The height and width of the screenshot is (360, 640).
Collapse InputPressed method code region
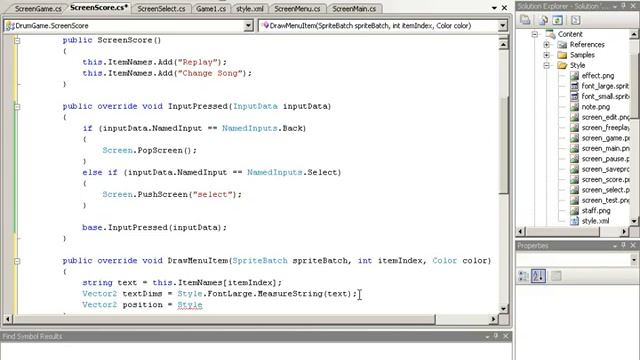click(17, 107)
